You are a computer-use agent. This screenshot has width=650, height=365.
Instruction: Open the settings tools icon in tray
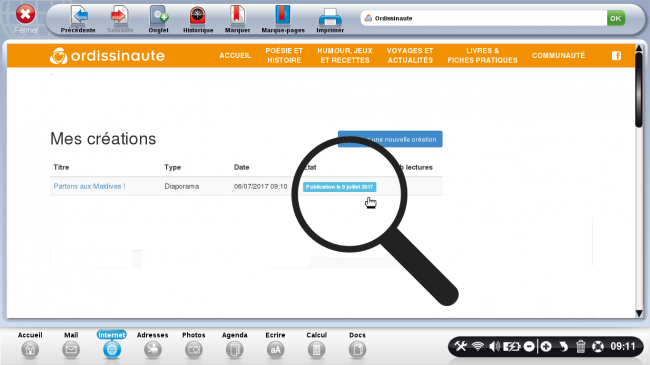[461, 346]
